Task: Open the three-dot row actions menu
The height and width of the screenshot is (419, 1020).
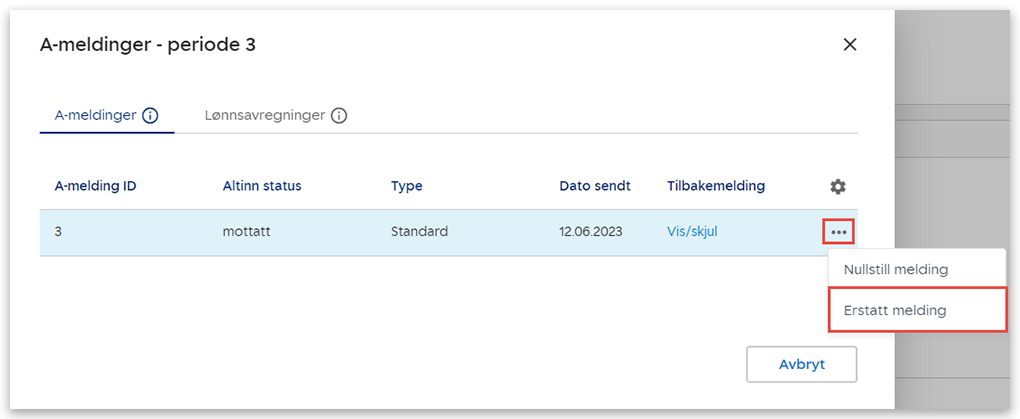Action: [x=838, y=232]
